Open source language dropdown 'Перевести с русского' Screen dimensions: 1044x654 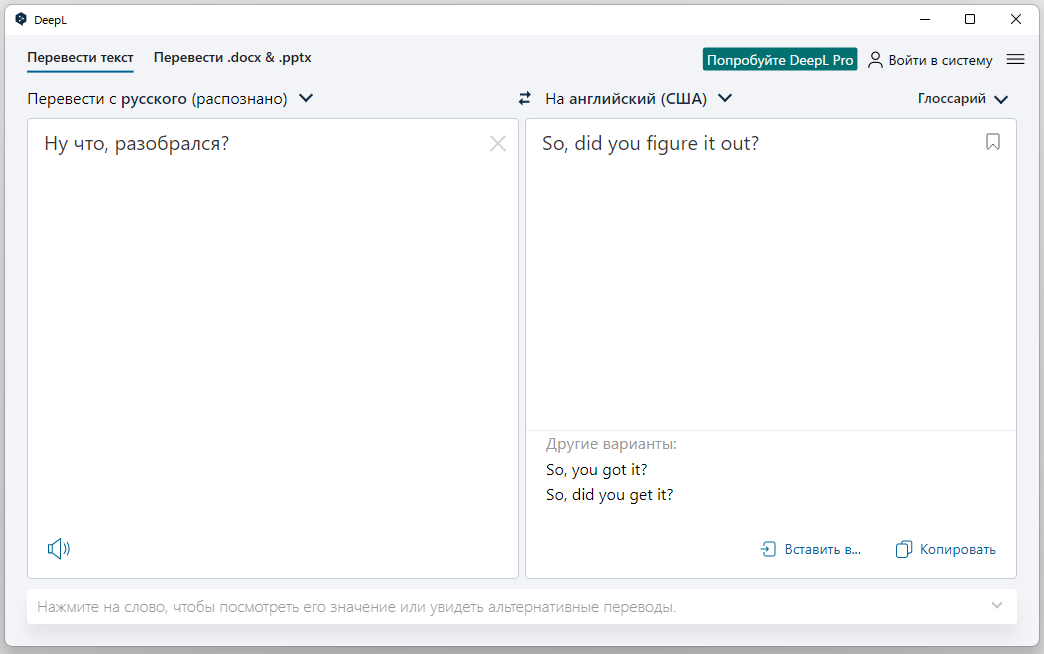(170, 99)
